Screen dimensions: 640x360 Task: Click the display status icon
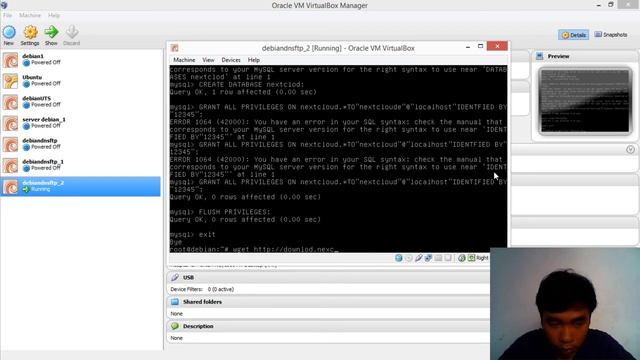coord(448,258)
